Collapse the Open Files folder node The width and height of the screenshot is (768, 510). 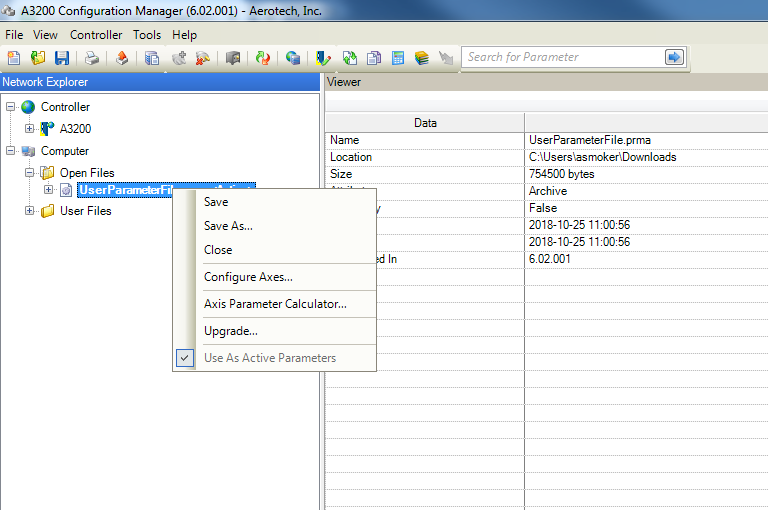pos(30,173)
